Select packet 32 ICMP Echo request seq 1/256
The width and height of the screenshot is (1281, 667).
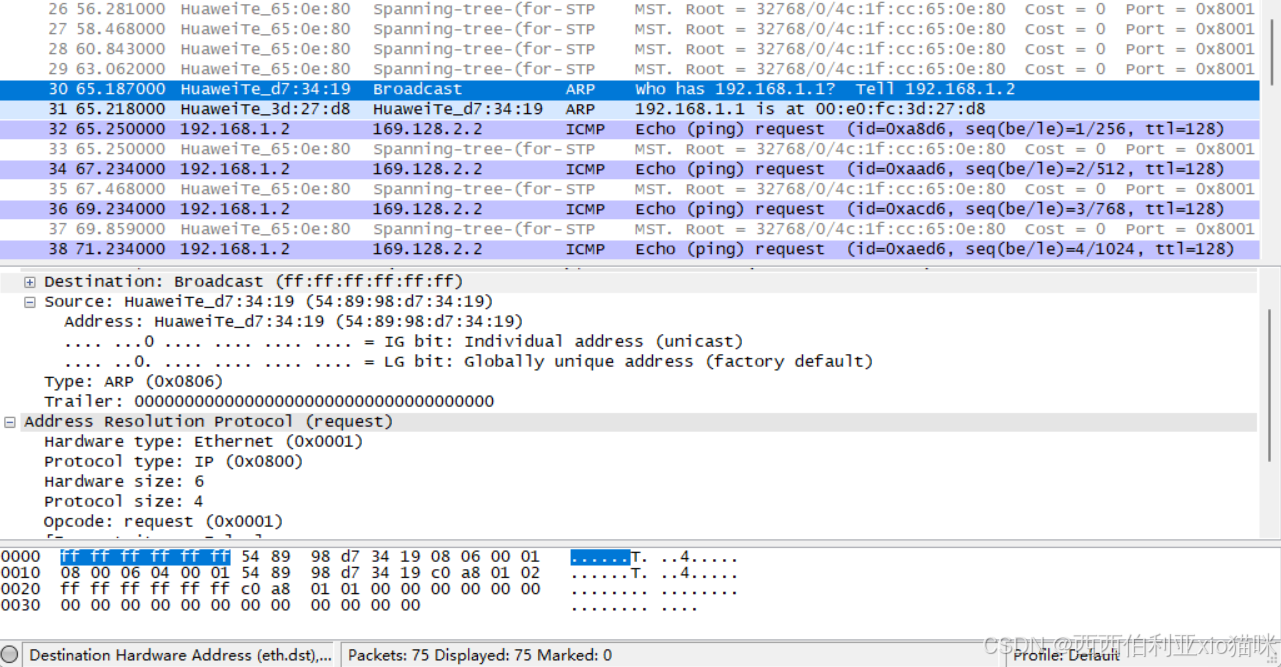[x=628, y=129]
